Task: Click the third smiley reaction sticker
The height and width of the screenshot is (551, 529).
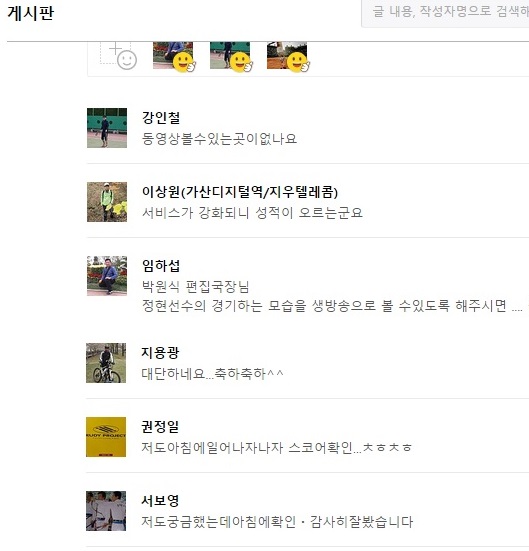Action: point(288,57)
